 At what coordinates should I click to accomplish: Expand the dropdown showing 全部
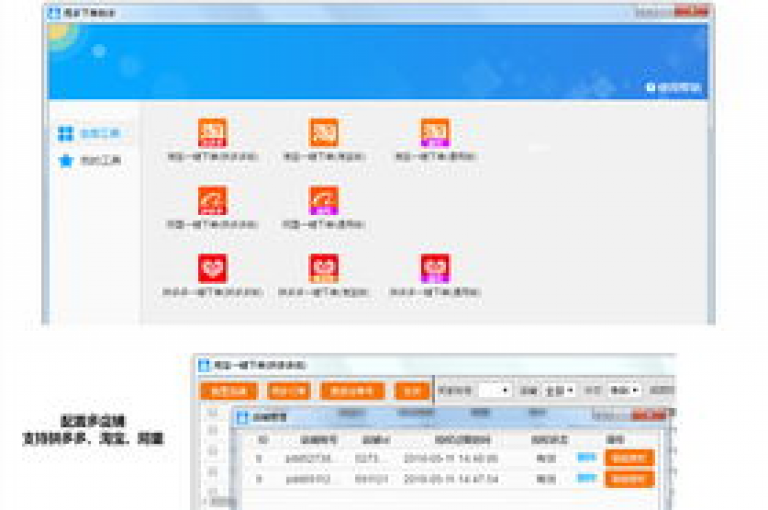(x=559, y=390)
